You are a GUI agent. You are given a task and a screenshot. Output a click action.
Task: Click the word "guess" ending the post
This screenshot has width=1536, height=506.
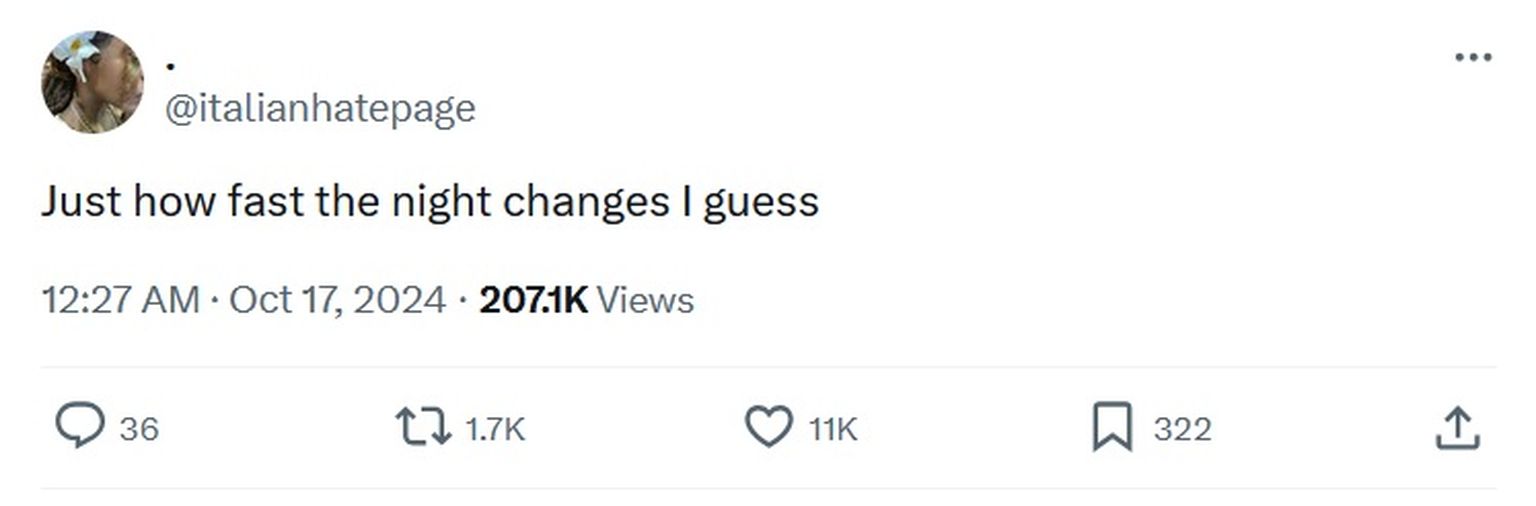click(x=761, y=204)
